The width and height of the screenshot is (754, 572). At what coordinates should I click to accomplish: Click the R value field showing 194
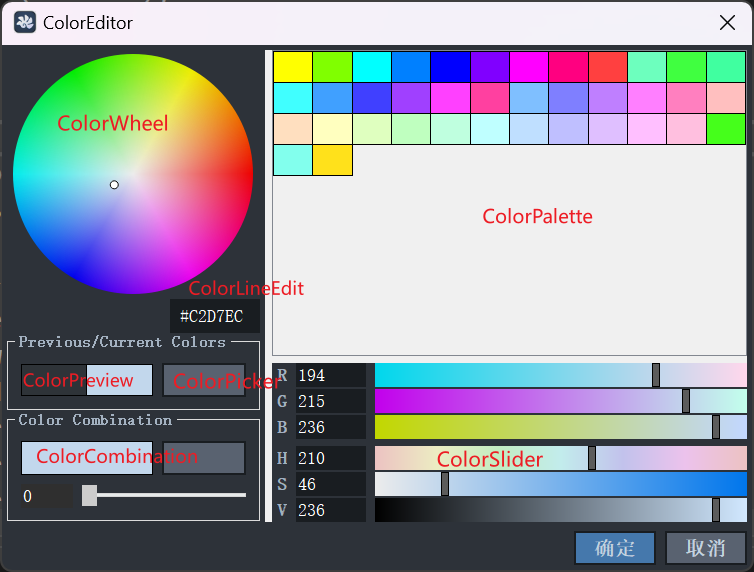click(331, 375)
